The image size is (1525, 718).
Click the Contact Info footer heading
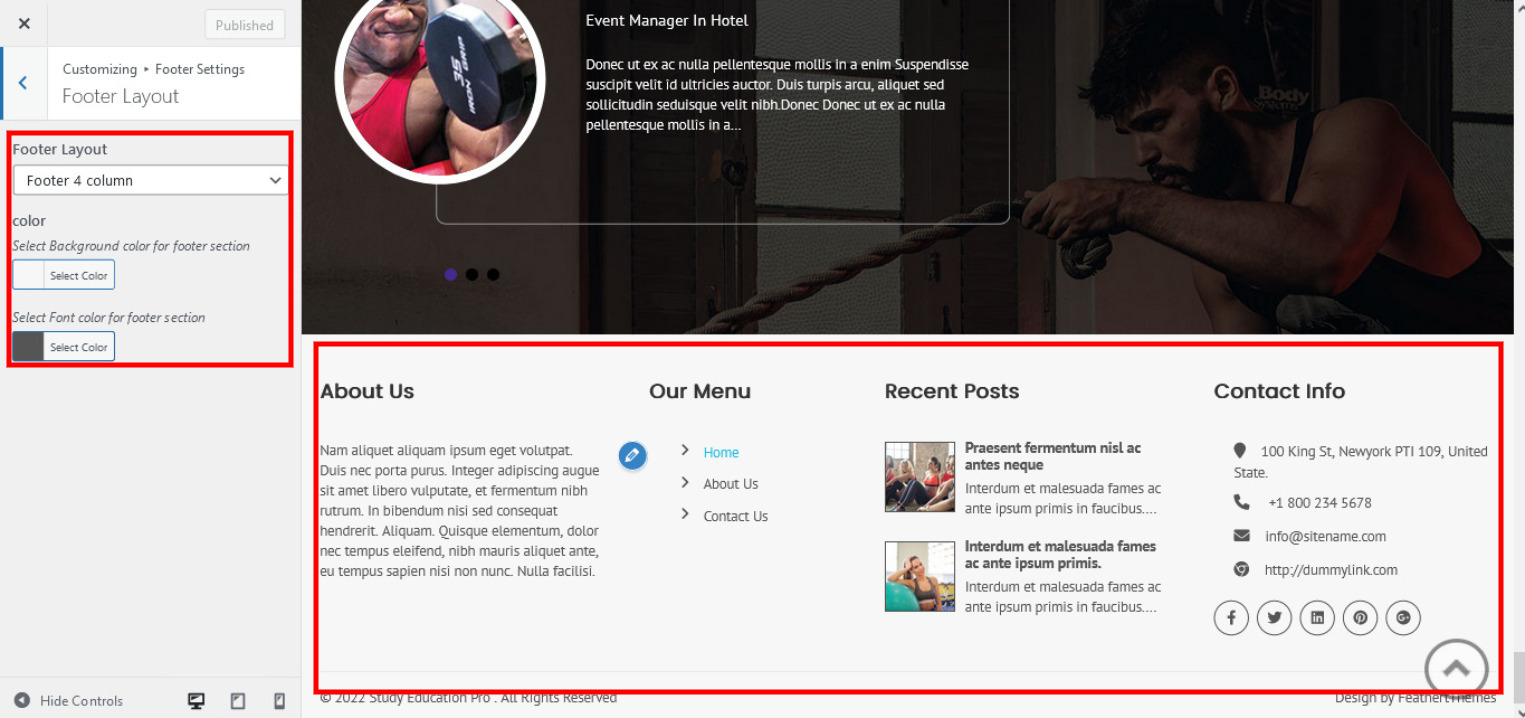pos(1279,391)
